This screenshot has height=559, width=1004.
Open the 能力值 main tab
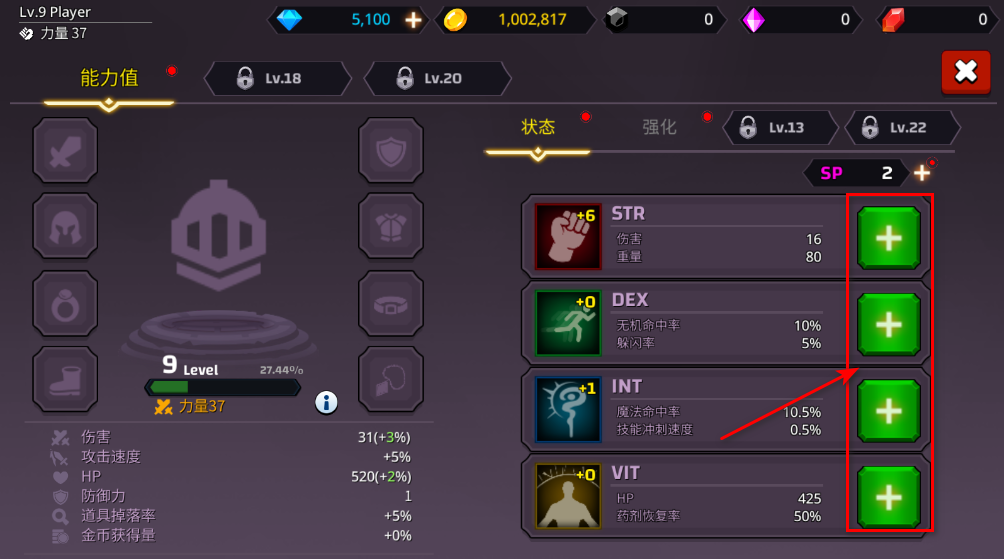[x=109, y=78]
